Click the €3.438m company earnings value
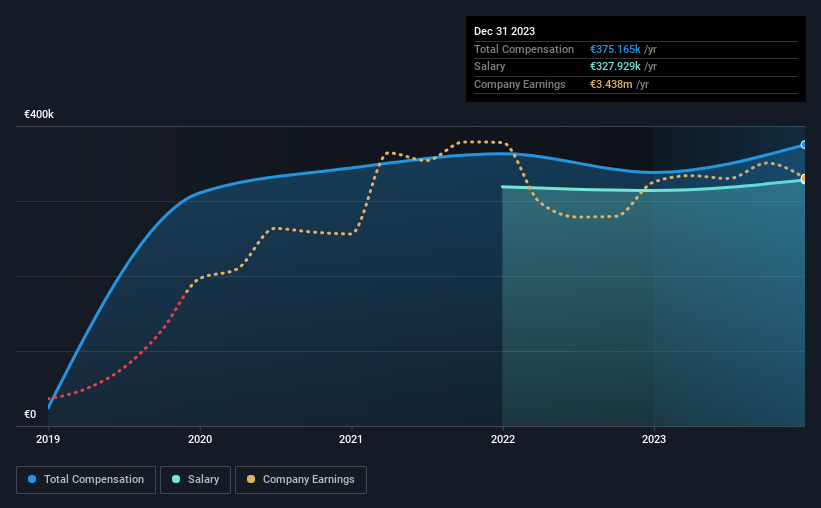The width and height of the screenshot is (821, 508). point(611,84)
